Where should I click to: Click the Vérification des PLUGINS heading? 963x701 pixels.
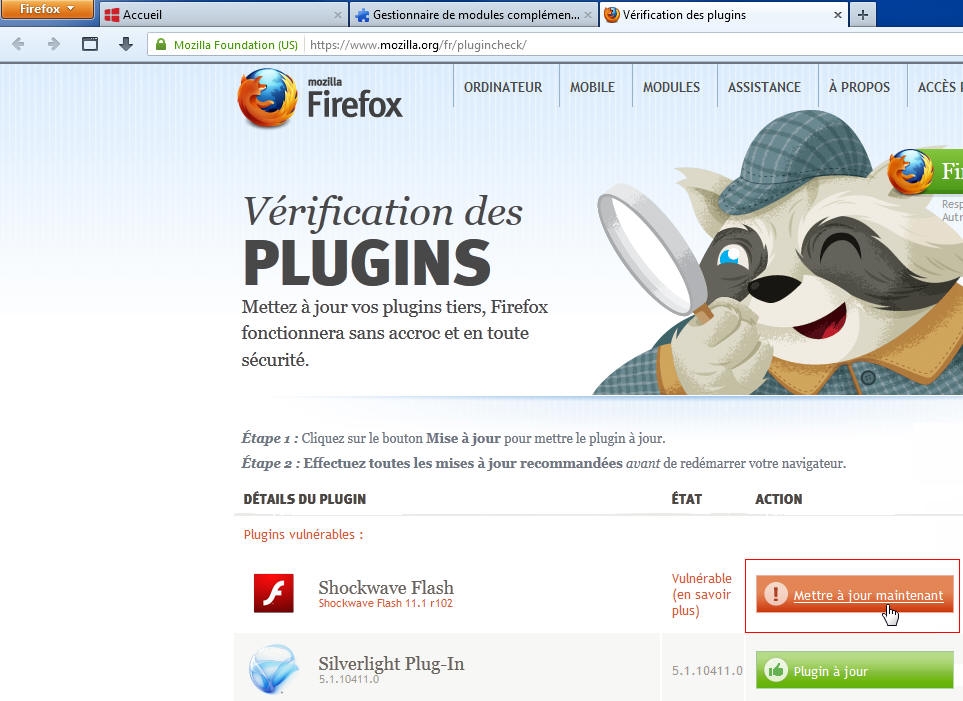tap(383, 241)
